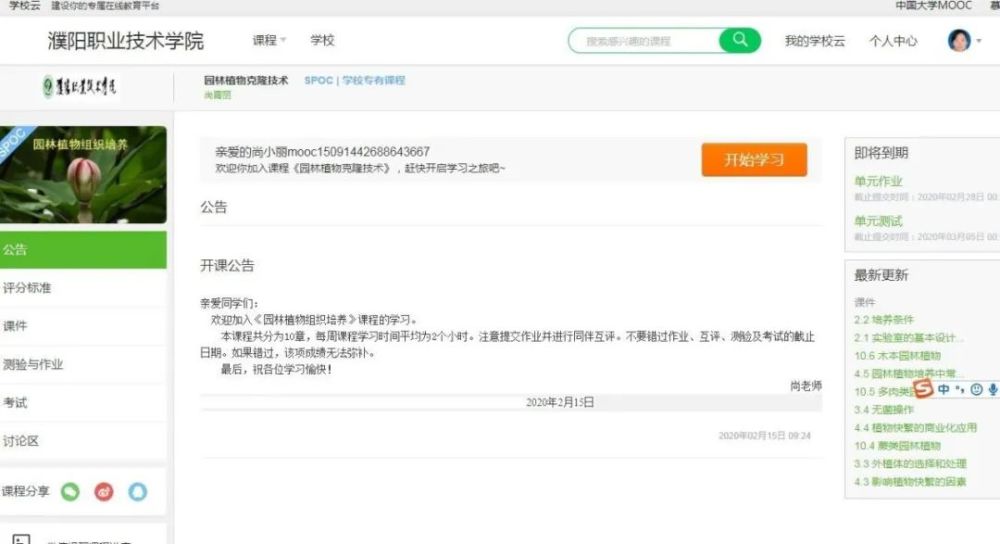Open courseware 3.4 无菌操作

point(884,409)
